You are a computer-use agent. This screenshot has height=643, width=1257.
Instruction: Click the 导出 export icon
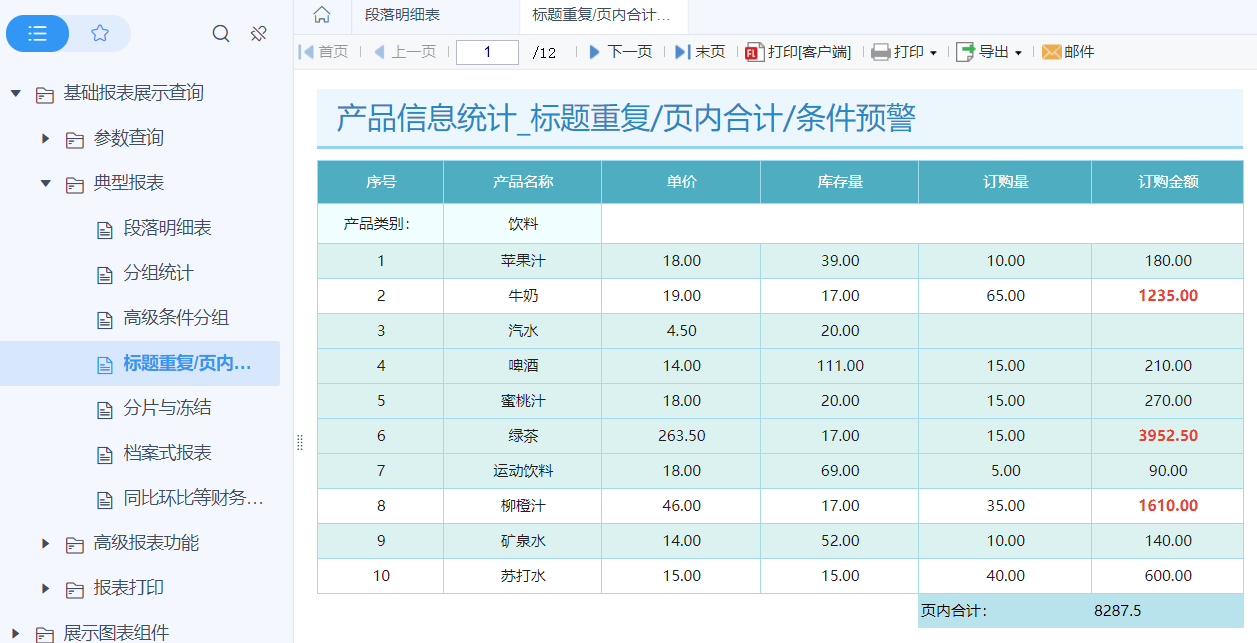tap(965, 52)
